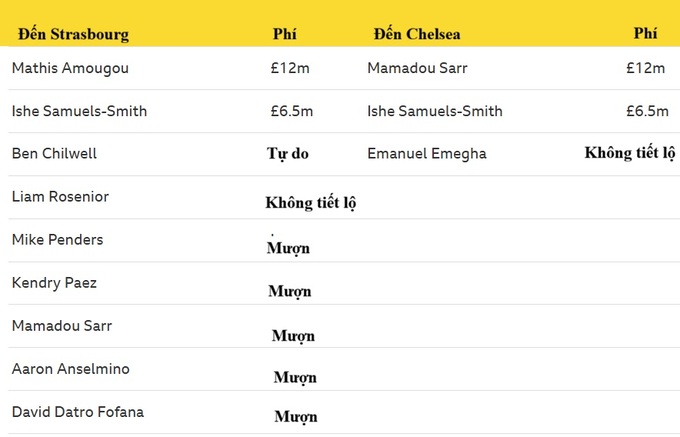Select the Liam Rosenior name
680x437 pixels.
point(60,197)
